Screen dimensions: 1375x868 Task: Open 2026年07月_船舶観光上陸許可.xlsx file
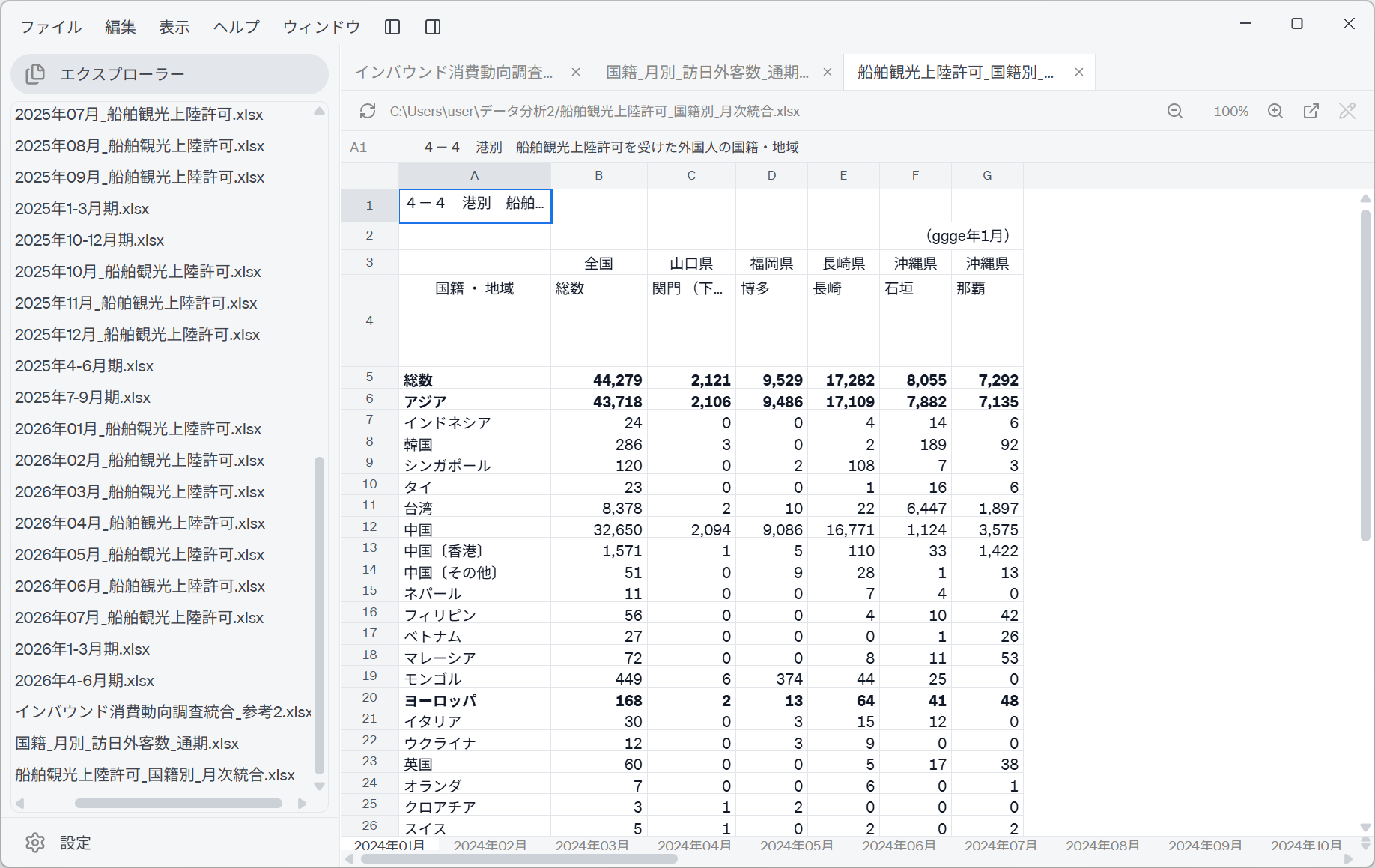pyautogui.click(x=139, y=618)
